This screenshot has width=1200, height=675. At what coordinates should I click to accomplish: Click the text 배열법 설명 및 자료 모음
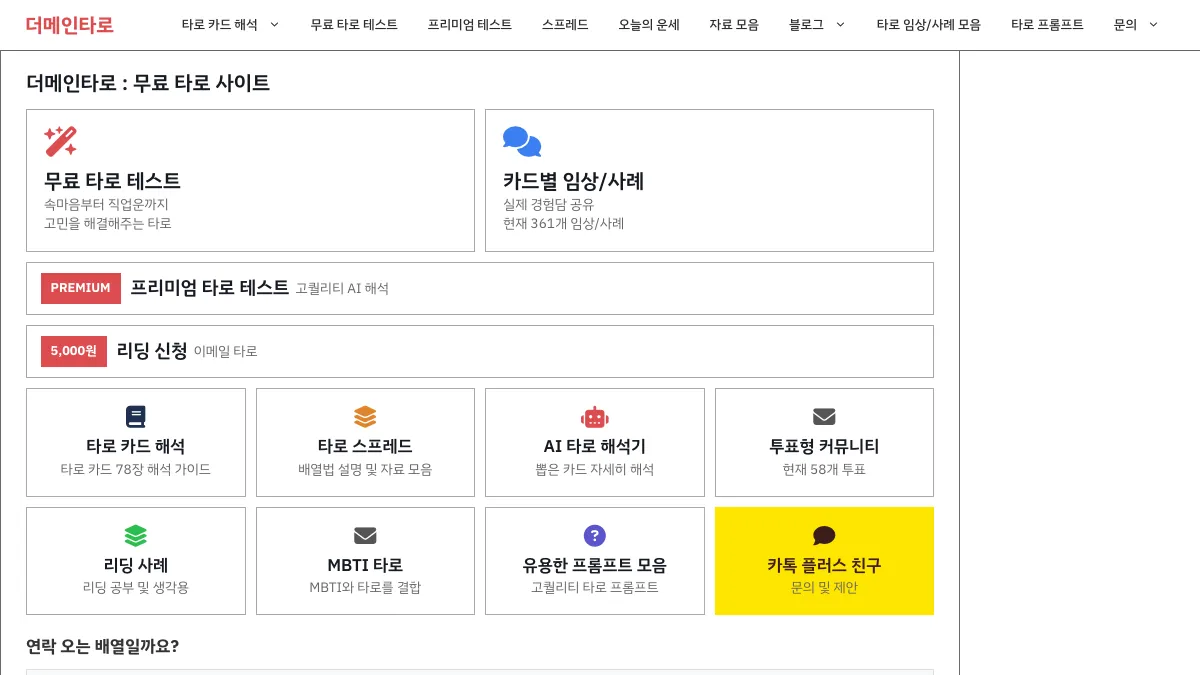coord(365,469)
